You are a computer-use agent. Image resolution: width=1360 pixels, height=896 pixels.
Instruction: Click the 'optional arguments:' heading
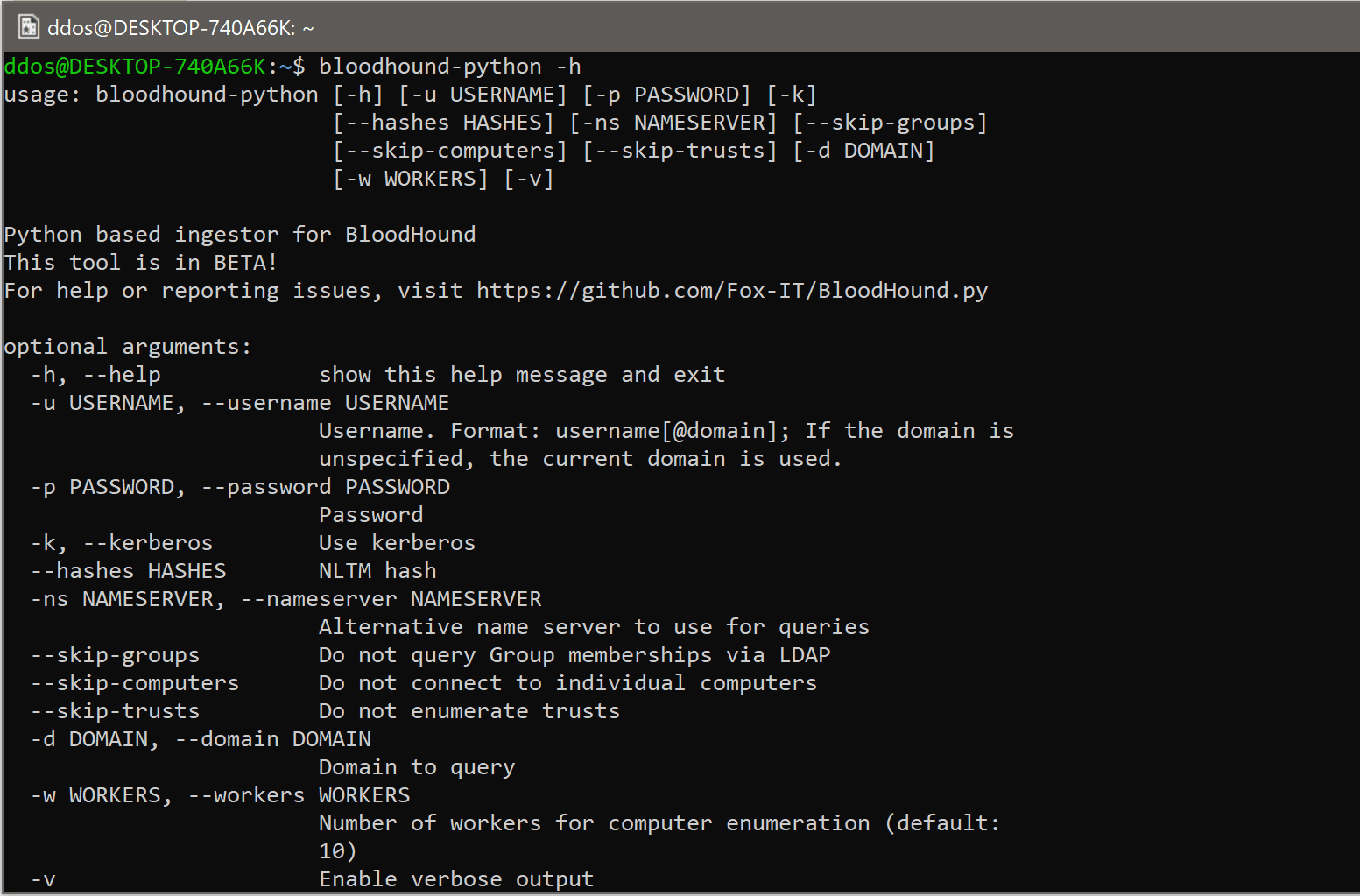(128, 347)
